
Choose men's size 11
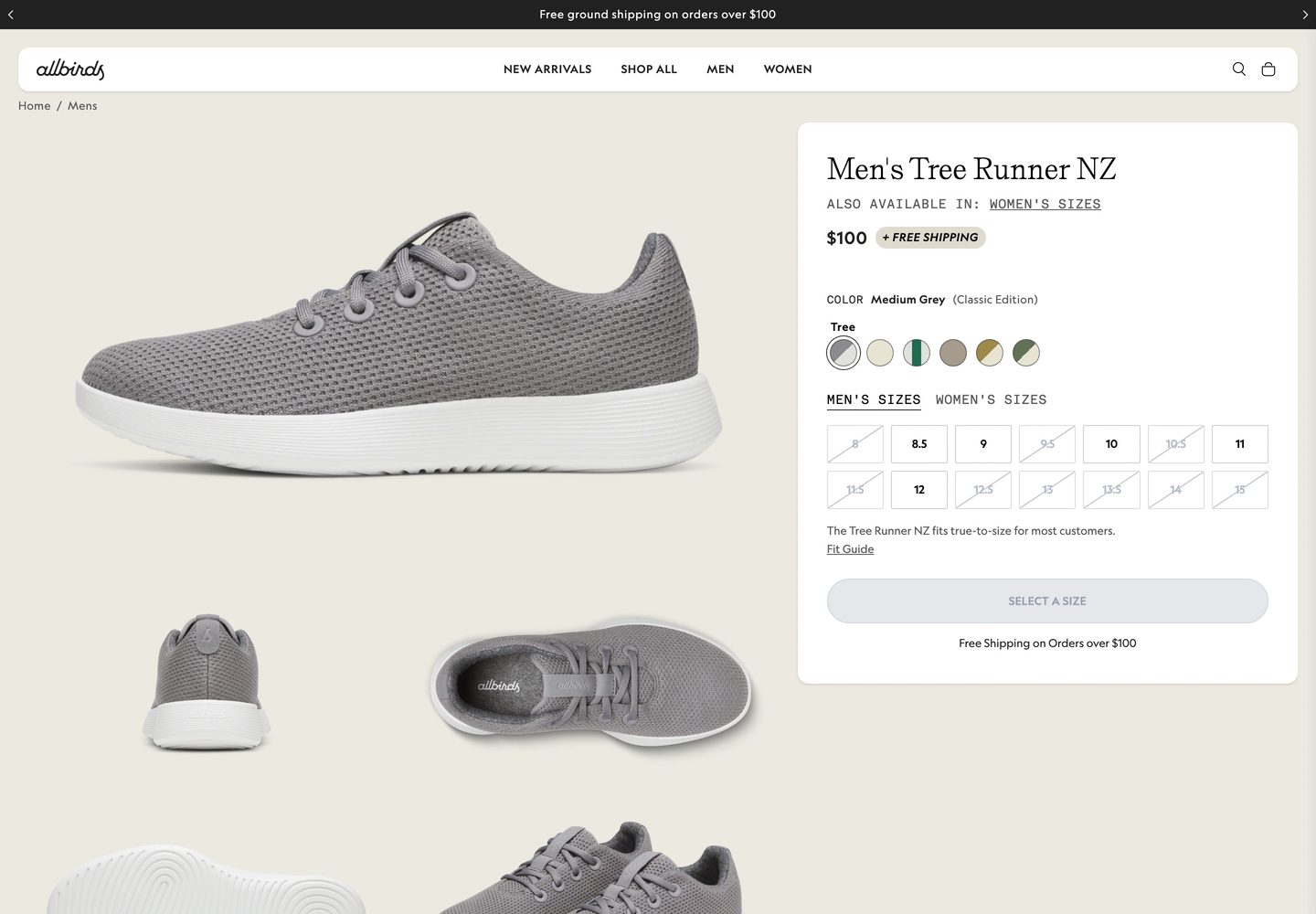[1240, 444]
